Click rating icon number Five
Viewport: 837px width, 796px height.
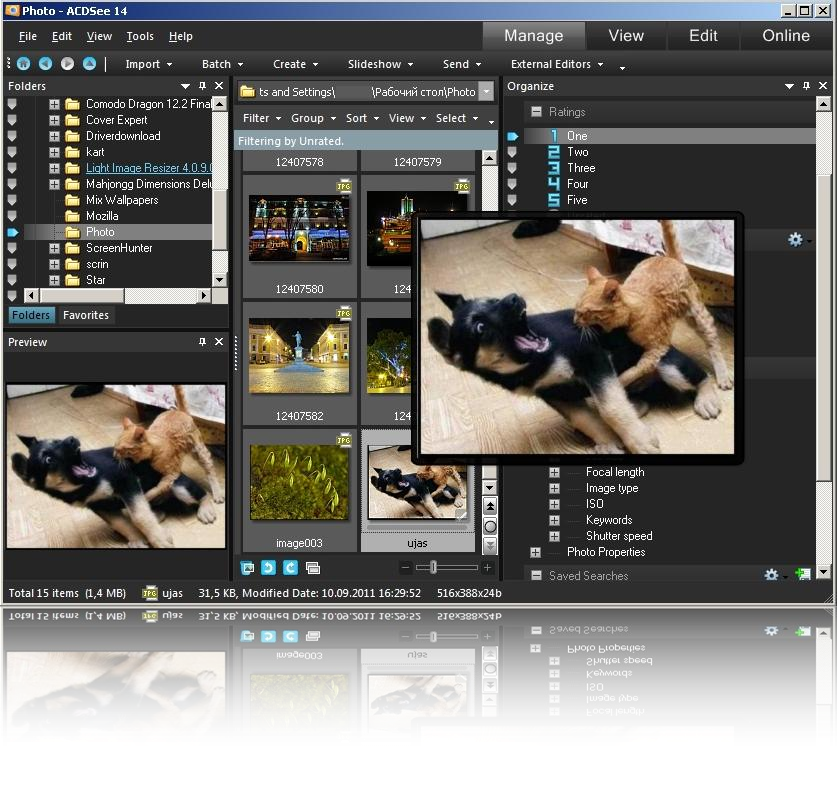[554, 200]
